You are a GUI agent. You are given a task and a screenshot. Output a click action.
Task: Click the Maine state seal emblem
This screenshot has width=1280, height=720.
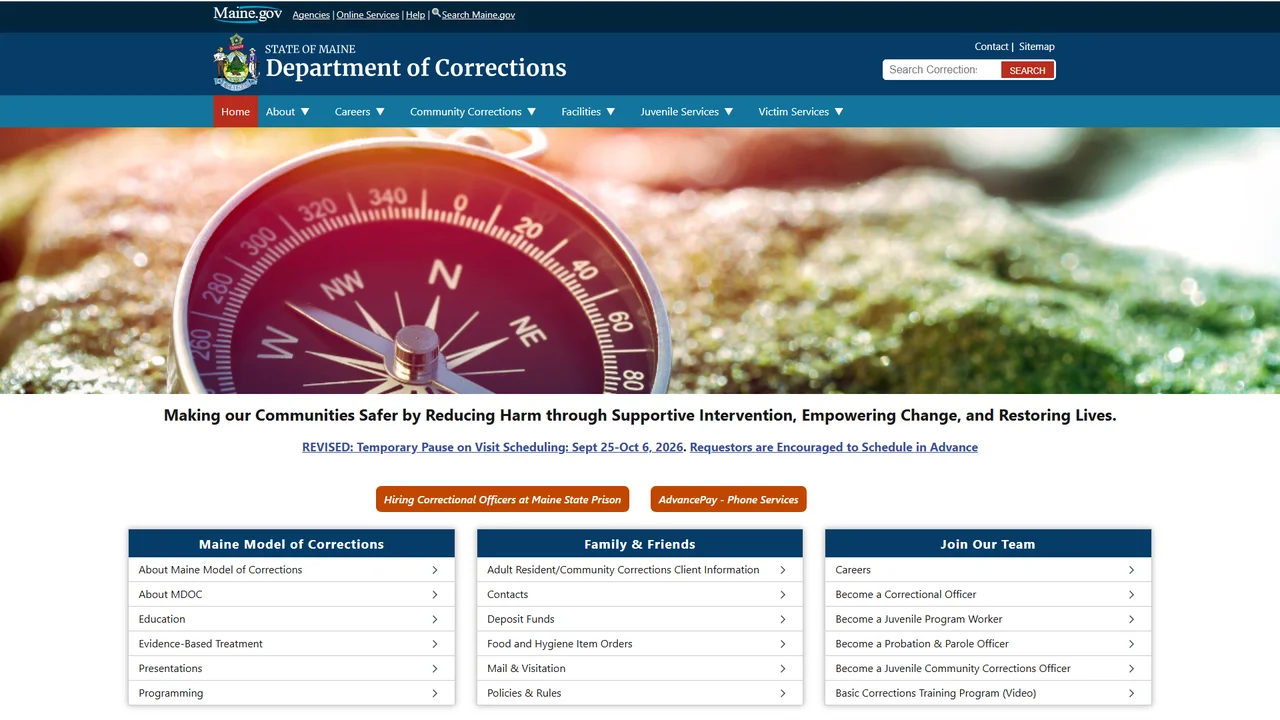point(236,63)
